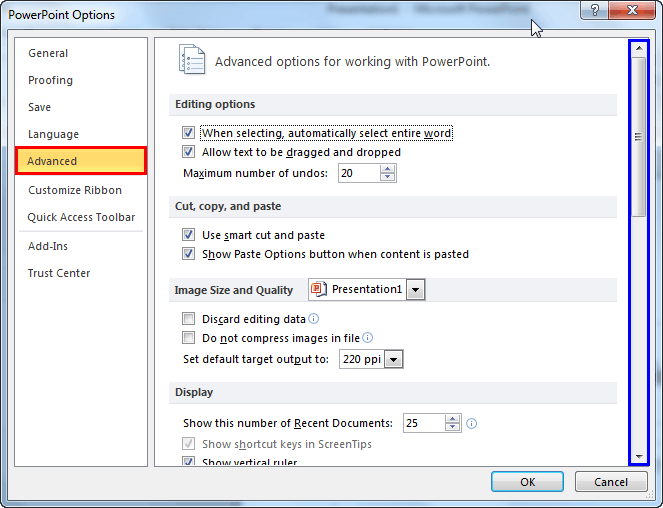Open the 220 ppi target output dropdown
This screenshot has width=663, height=508.
(393, 360)
